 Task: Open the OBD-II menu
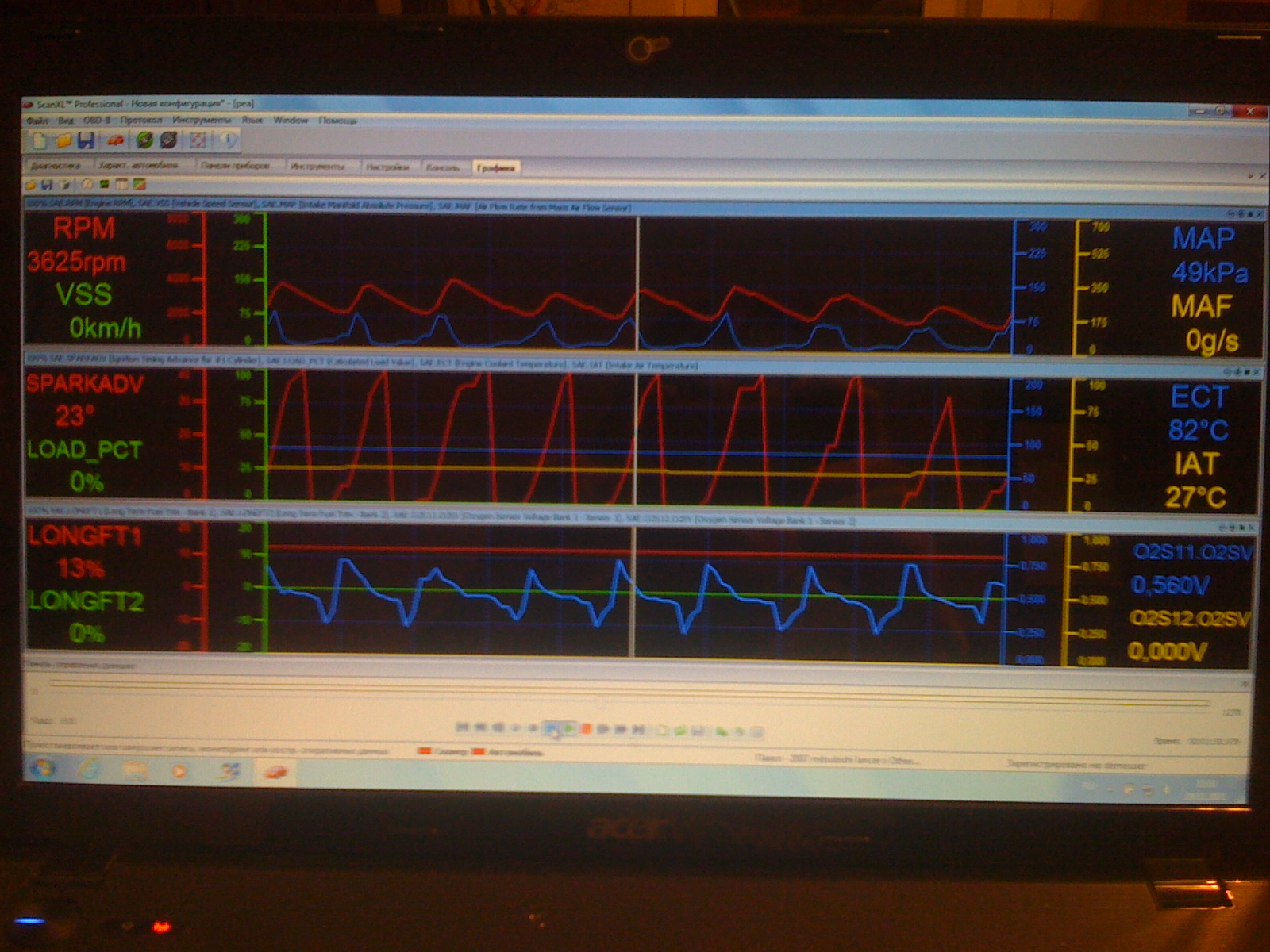pos(97,121)
